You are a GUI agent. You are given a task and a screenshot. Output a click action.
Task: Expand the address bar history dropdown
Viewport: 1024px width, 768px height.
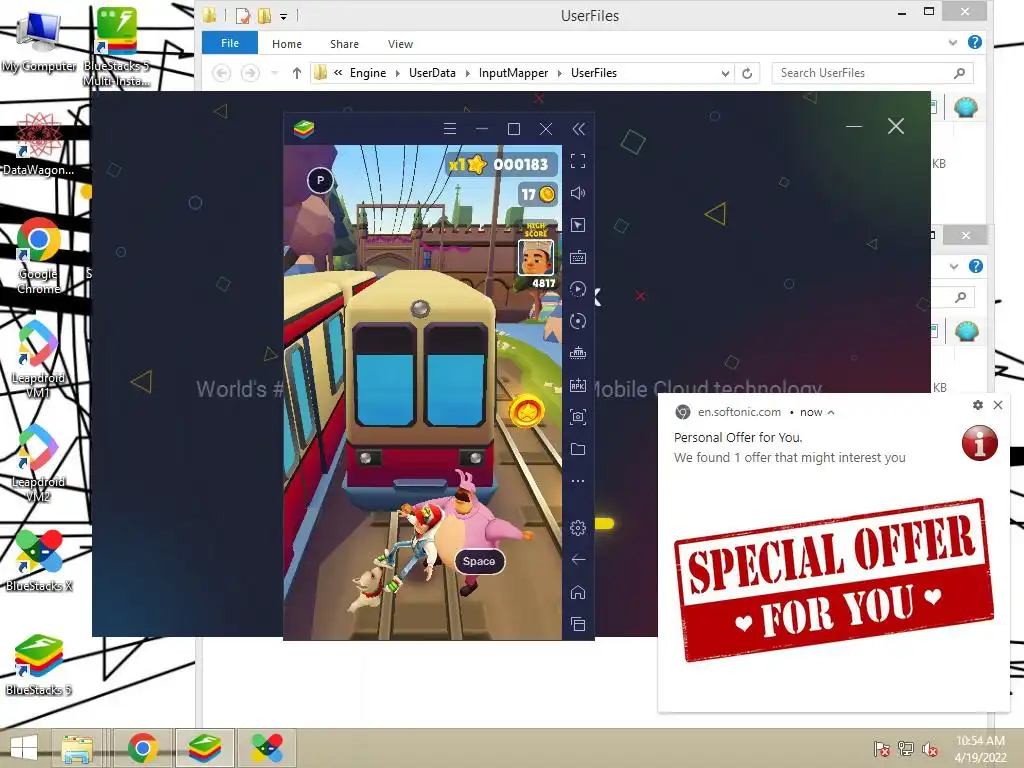725,73
